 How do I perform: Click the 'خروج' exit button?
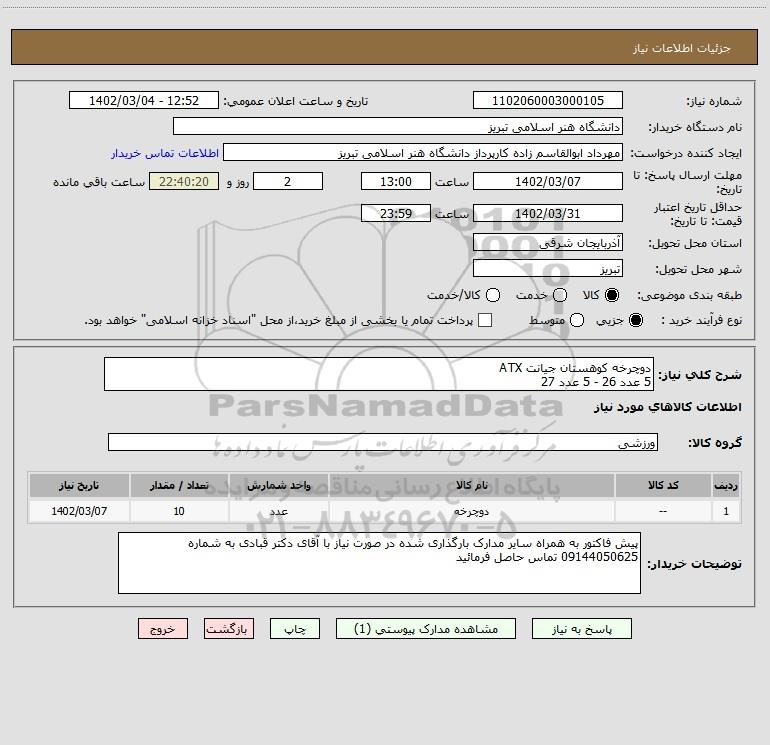tap(163, 629)
